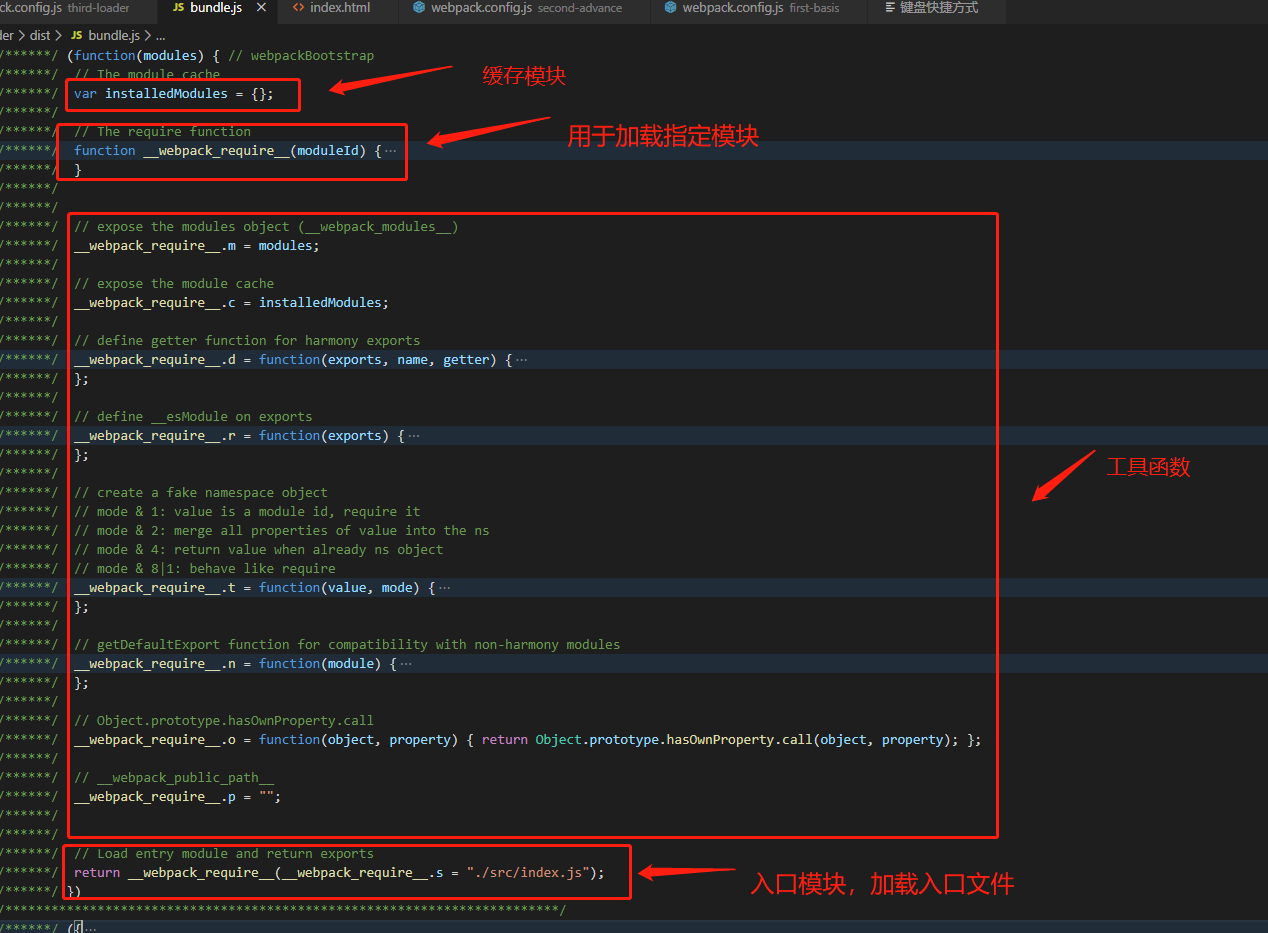
Task: Unfold the __webpack_require__.d function ellipsis
Action: (x=521, y=359)
